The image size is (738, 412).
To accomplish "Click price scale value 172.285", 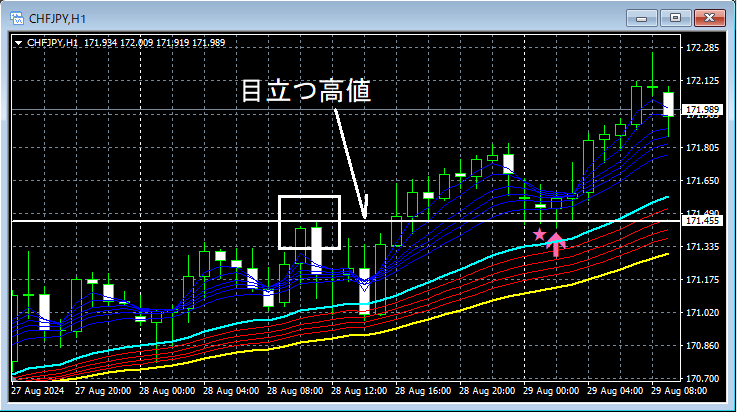I will [702, 48].
